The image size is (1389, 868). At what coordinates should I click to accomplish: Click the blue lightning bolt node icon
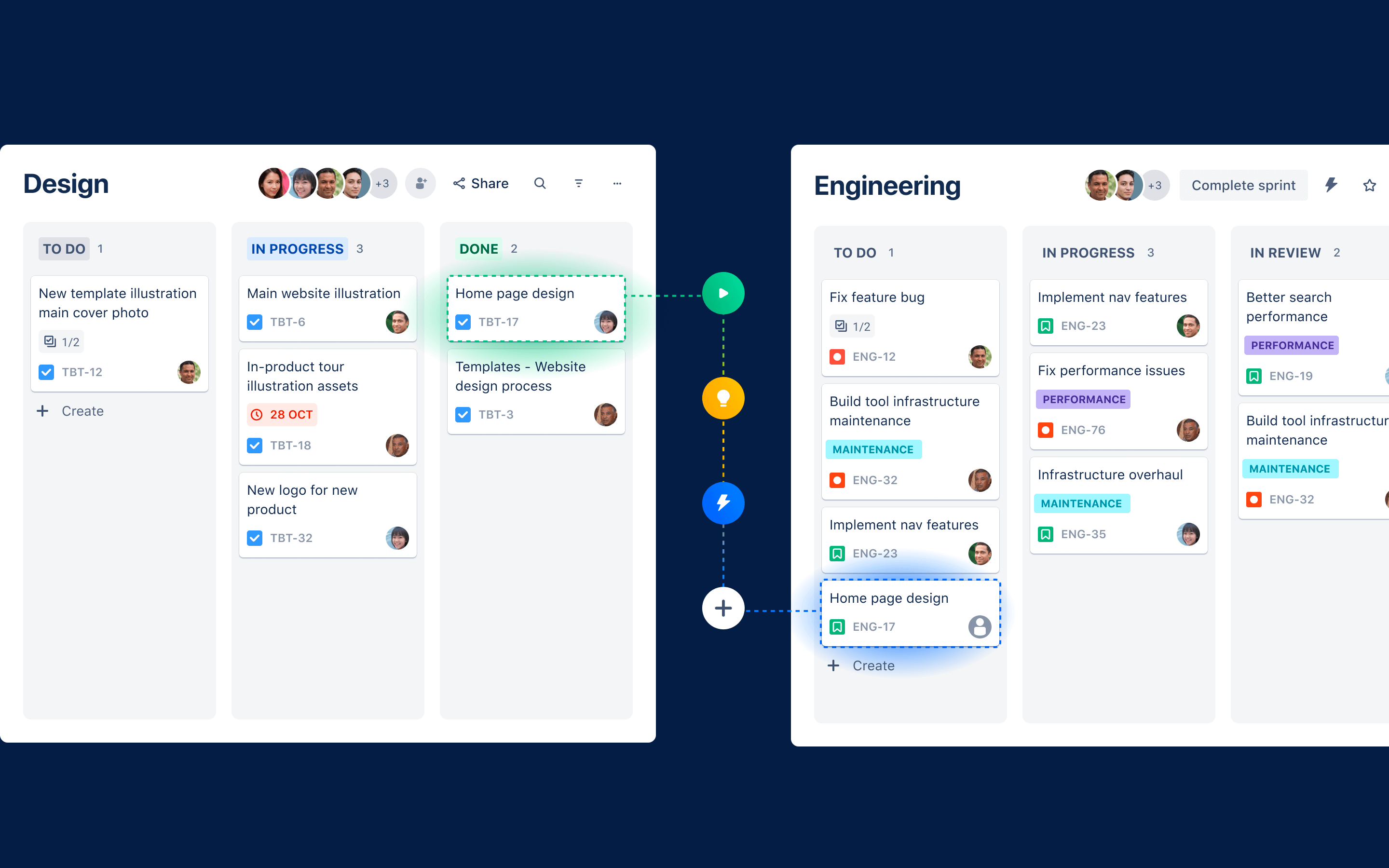[x=723, y=501]
